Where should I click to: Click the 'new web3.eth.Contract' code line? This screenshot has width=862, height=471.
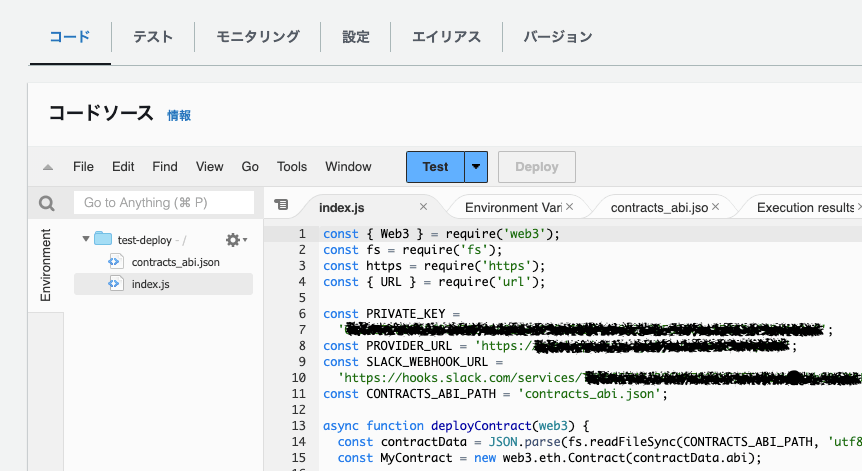point(550,458)
